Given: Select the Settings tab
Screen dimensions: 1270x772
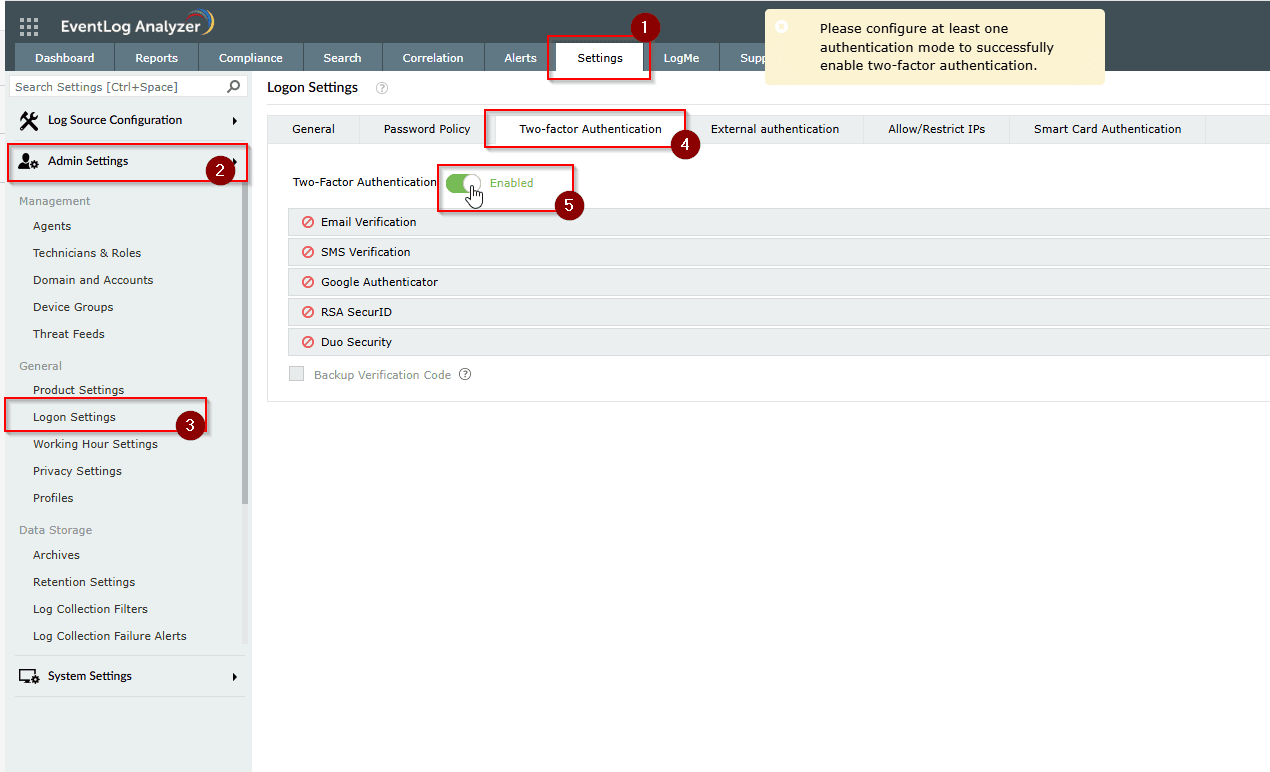Looking at the screenshot, I should 600,58.
